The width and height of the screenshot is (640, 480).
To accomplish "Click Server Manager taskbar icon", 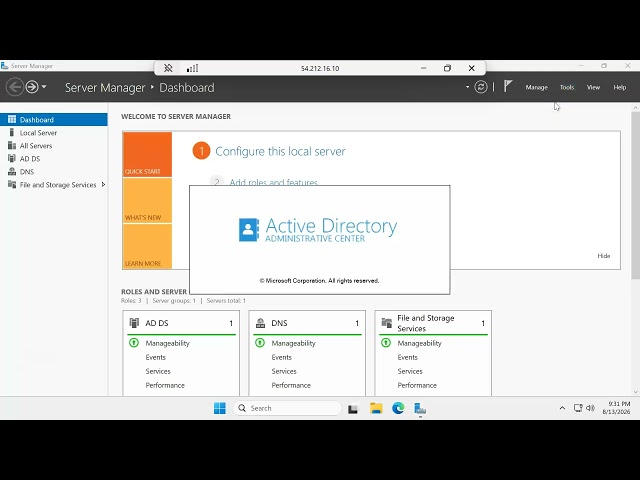I will pyautogui.click(x=420, y=408).
